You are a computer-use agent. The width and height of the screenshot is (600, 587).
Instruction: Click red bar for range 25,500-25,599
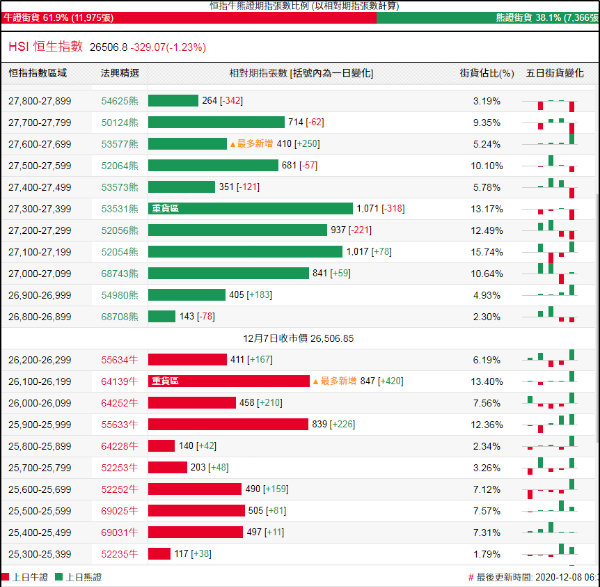(196, 510)
